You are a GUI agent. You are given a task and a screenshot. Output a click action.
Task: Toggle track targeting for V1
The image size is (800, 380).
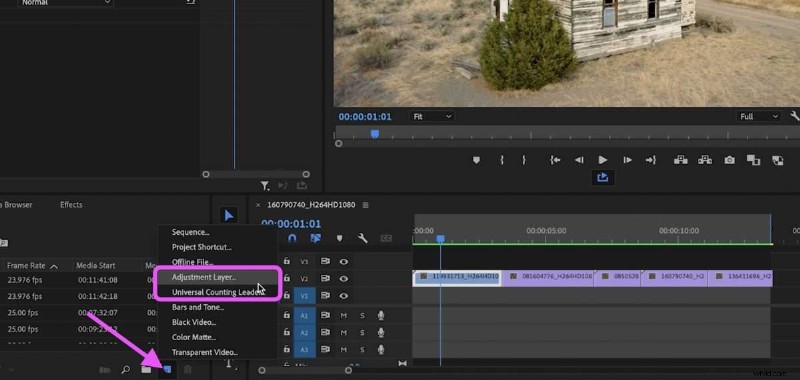[305, 296]
